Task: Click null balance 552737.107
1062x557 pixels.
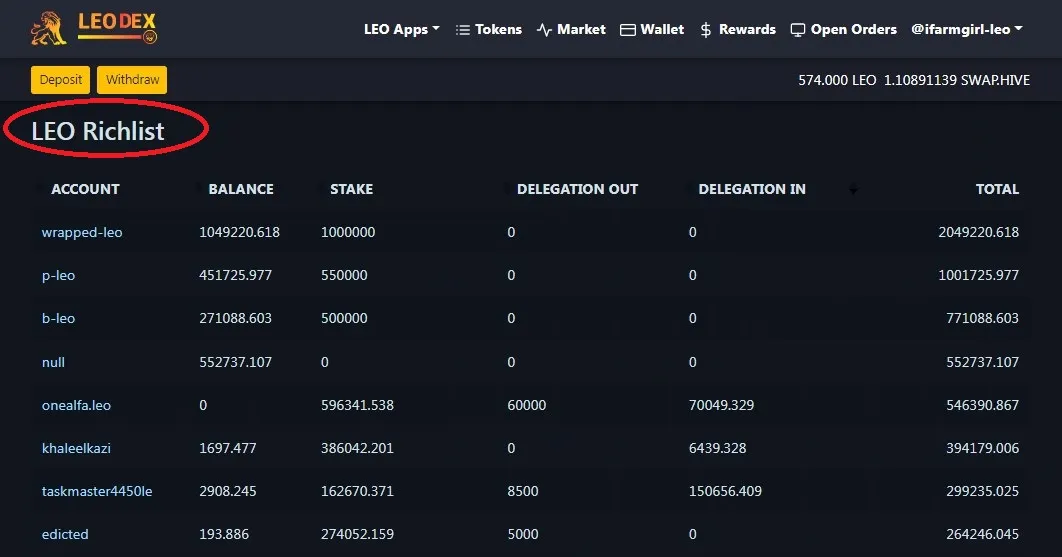Action: [x=235, y=362]
